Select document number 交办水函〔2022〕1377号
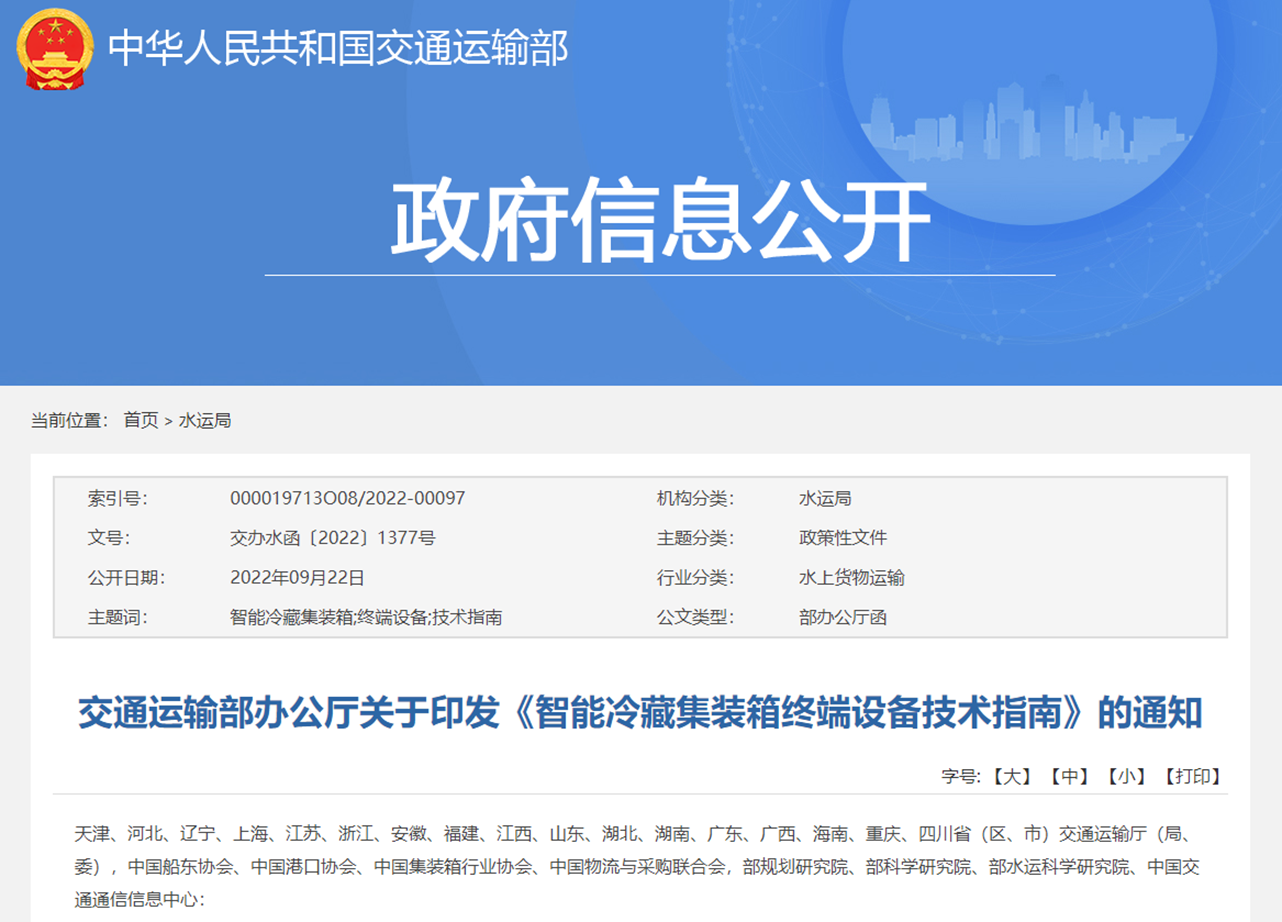The image size is (1282, 922). (333, 538)
